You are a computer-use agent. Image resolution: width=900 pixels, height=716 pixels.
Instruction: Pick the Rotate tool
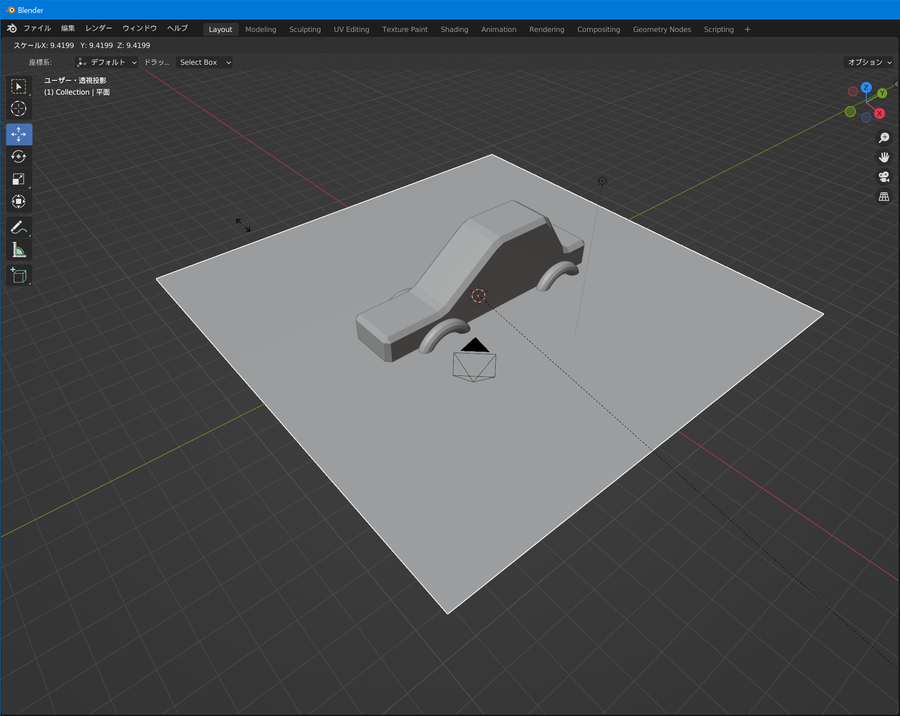tap(19, 157)
